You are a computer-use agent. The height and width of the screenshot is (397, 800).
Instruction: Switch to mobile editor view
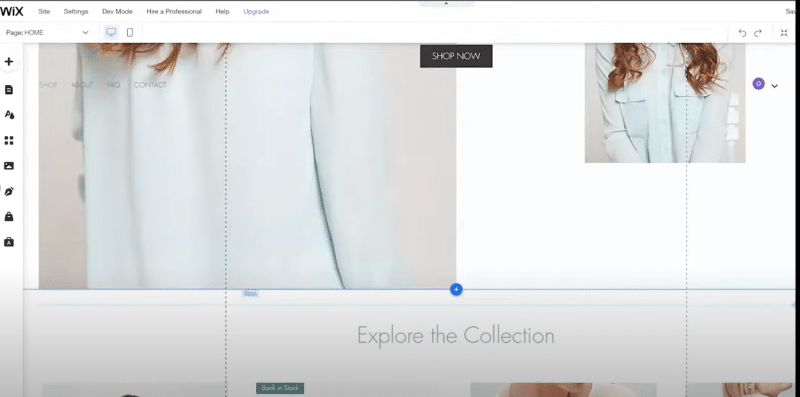(x=130, y=33)
